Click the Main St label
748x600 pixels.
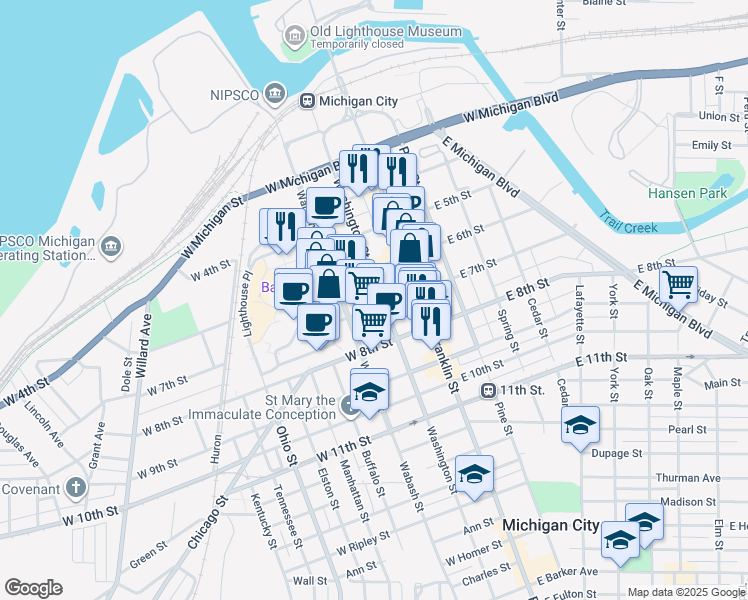pyautogui.click(x=723, y=383)
